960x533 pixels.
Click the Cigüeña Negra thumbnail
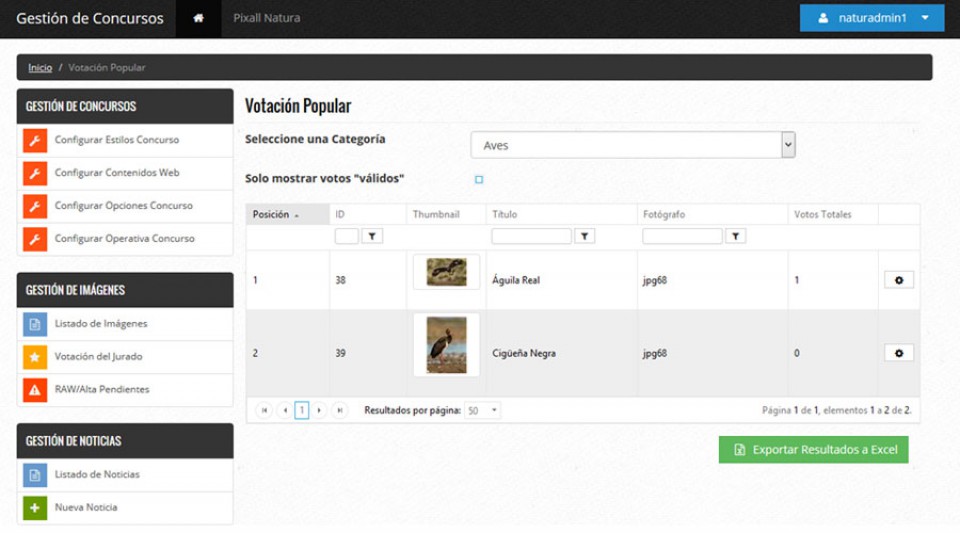446,345
